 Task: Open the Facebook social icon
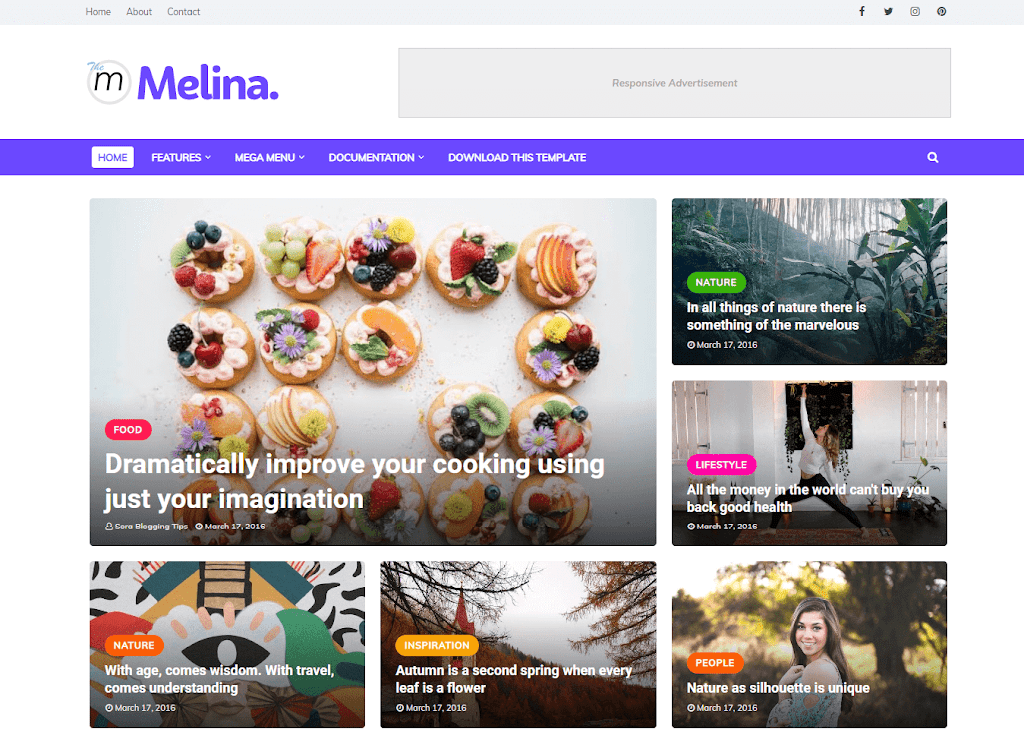(861, 11)
